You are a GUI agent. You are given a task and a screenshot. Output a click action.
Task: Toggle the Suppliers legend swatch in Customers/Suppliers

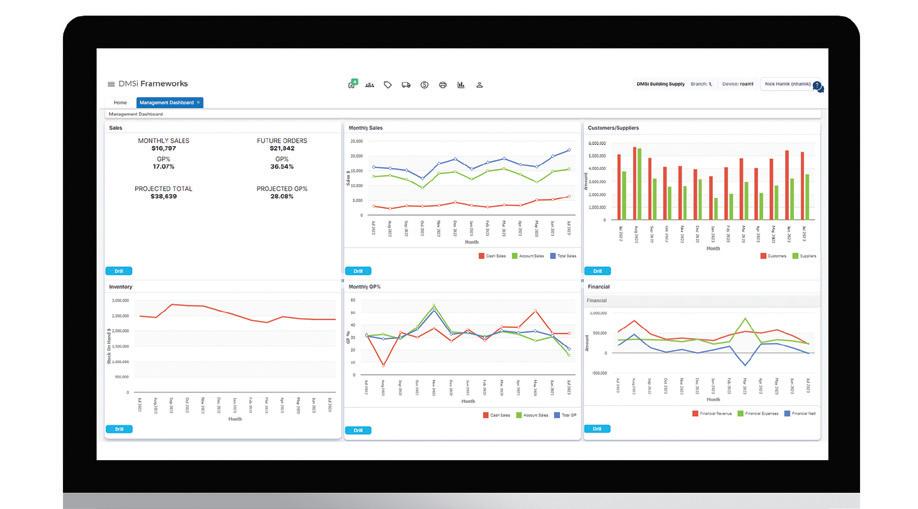coord(795,256)
